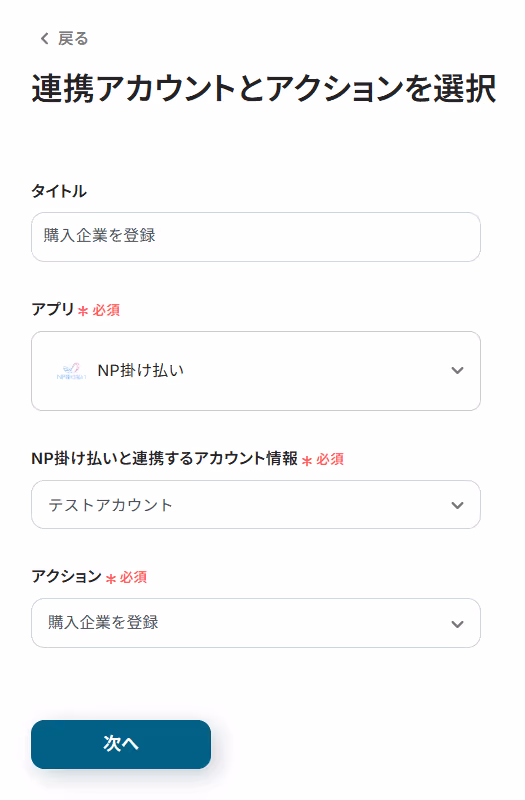Click the red asterisk beside アクション
Image resolution: width=525 pixels, height=800 pixels.
[x=111, y=579]
